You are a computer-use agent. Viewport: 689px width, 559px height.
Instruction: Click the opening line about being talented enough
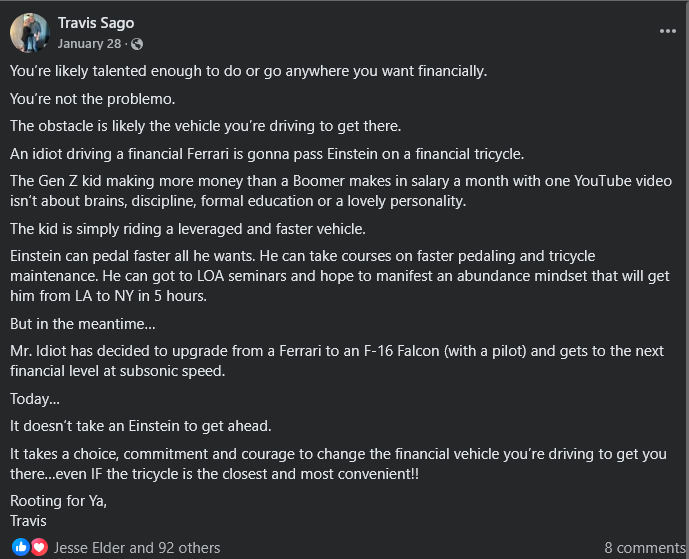(x=248, y=71)
